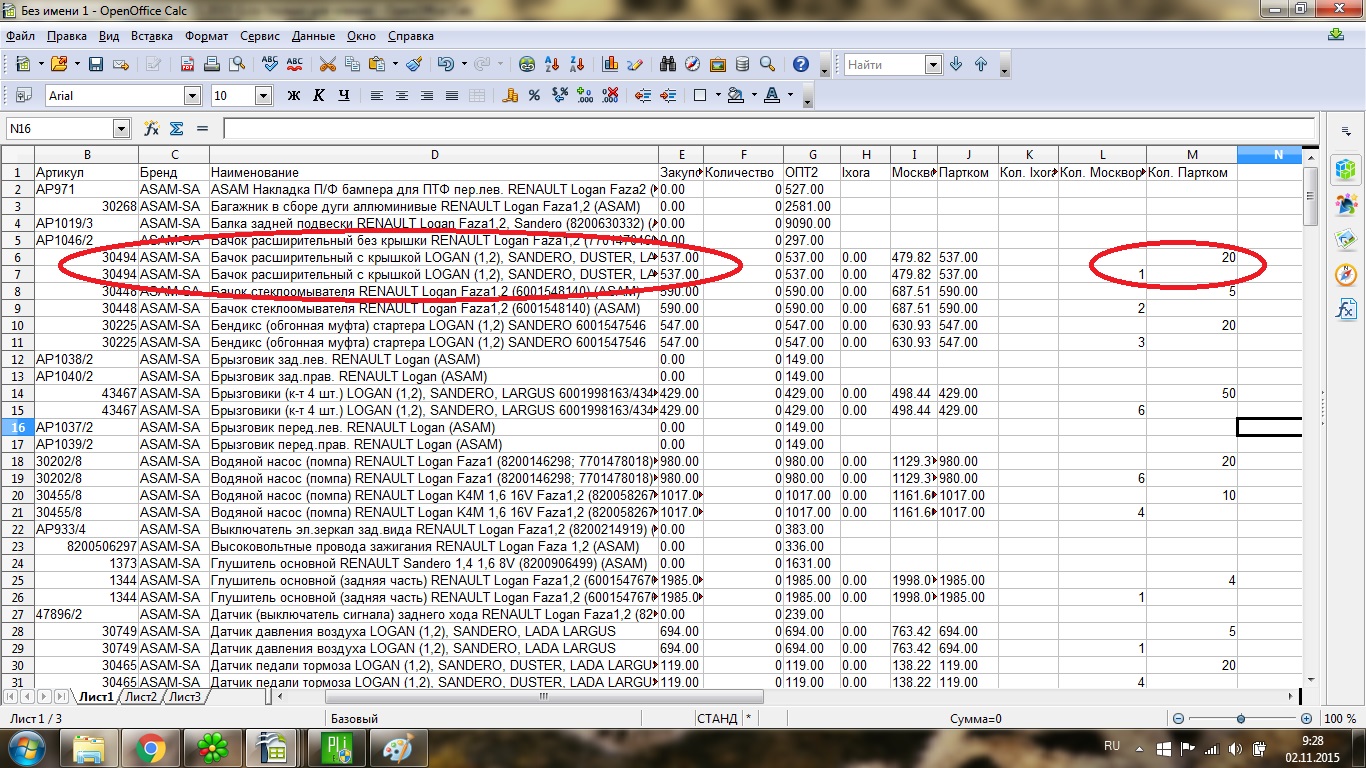Toggle bold formatting (Ж)
This screenshot has width=1366, height=768.
(294, 95)
